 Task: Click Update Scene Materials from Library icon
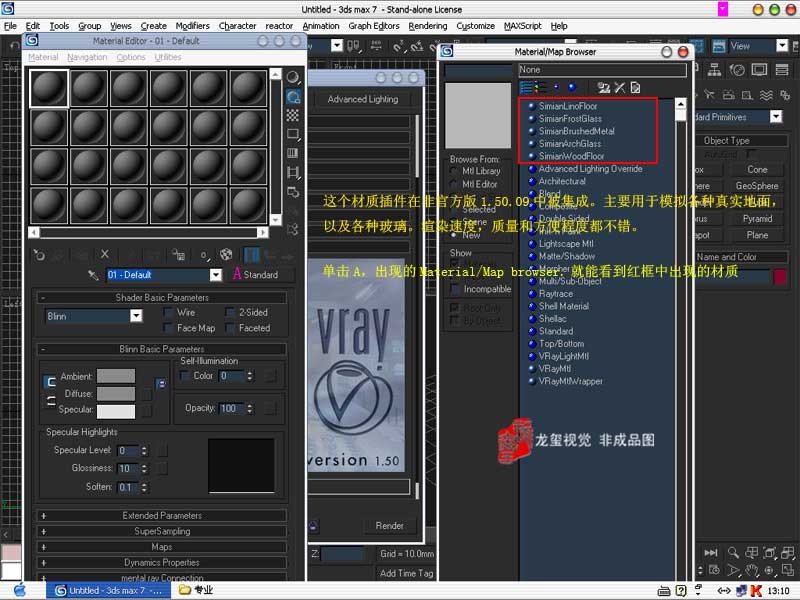point(604,88)
